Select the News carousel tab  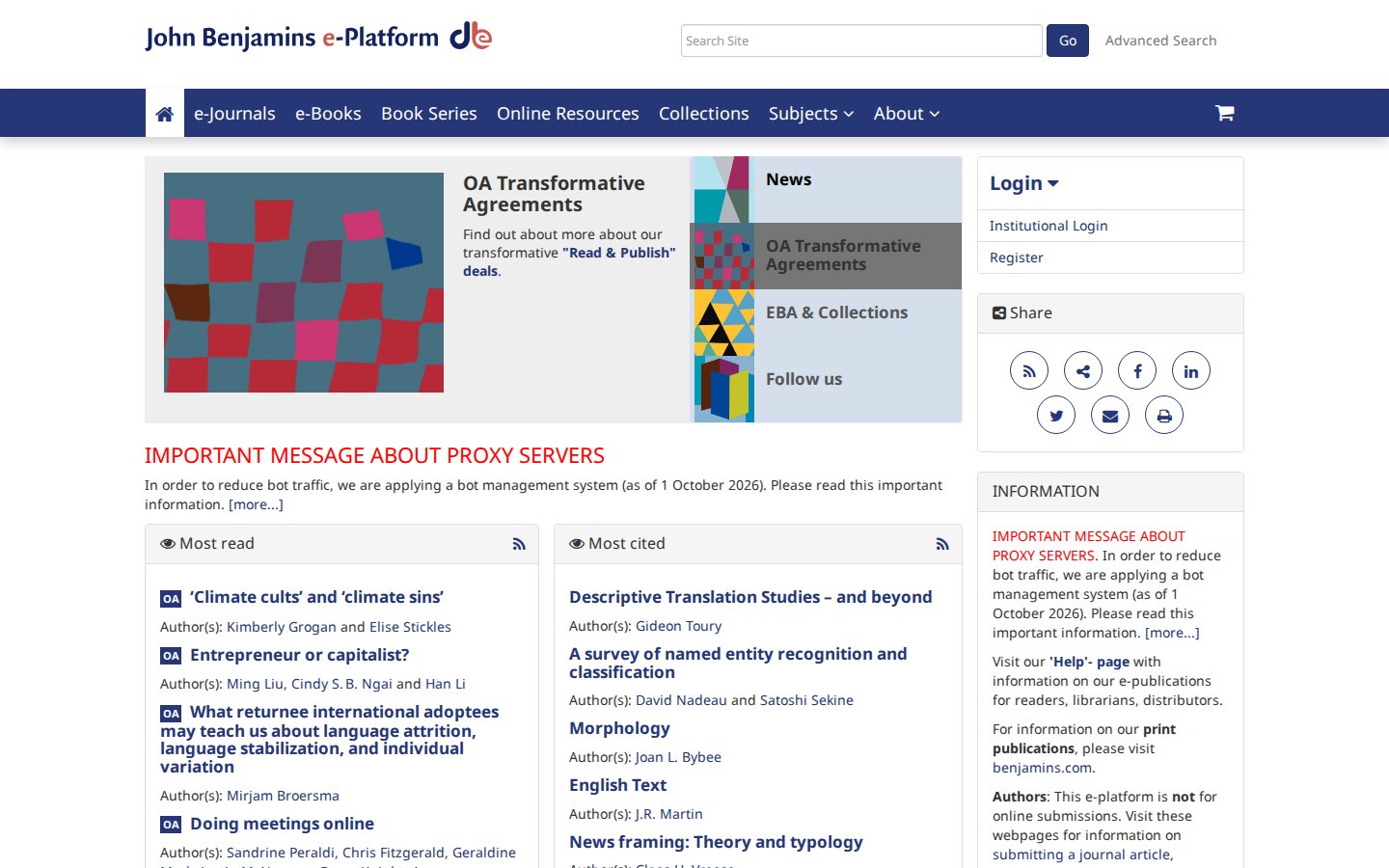pos(827,190)
